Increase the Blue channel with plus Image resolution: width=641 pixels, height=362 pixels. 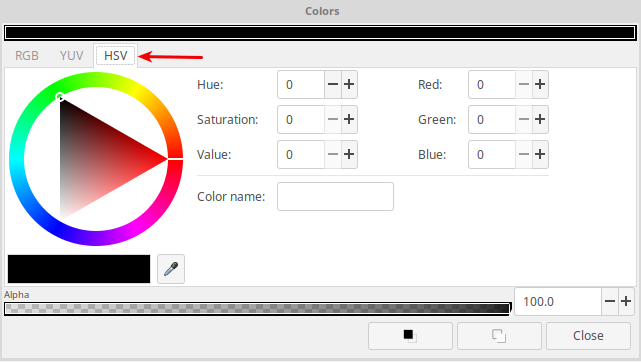(540, 154)
